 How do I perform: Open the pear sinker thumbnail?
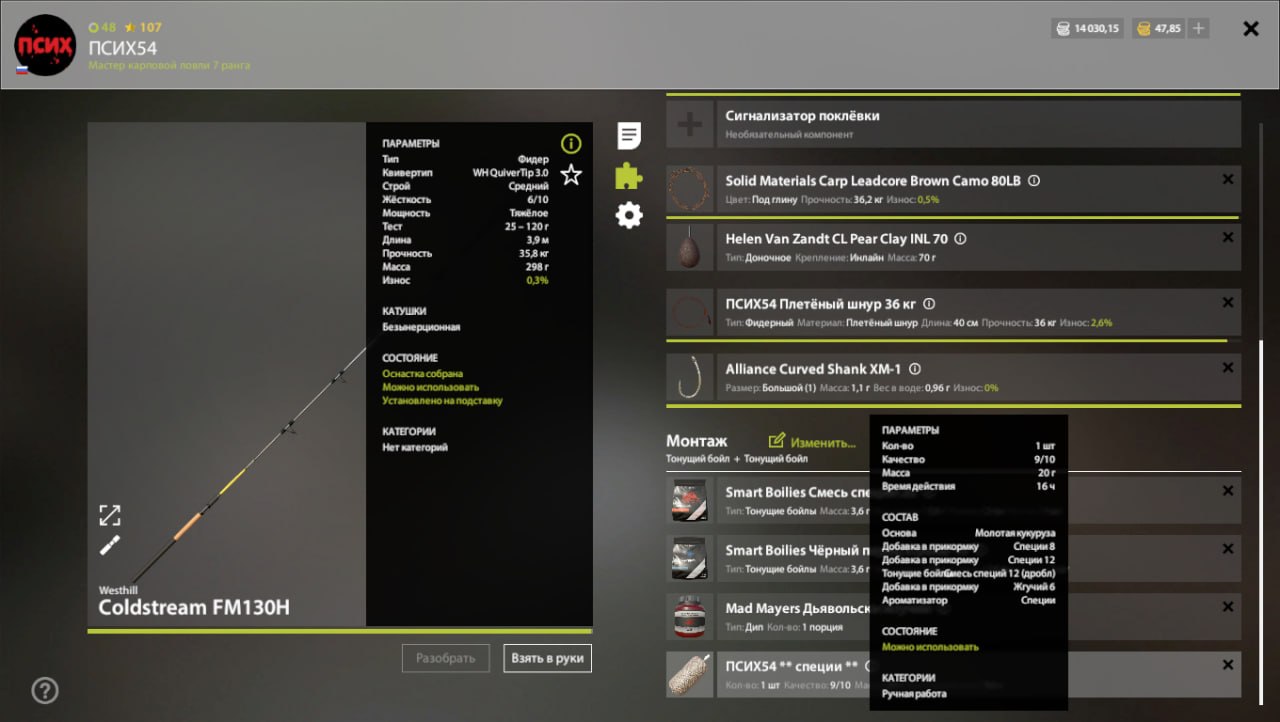pyautogui.click(x=690, y=247)
